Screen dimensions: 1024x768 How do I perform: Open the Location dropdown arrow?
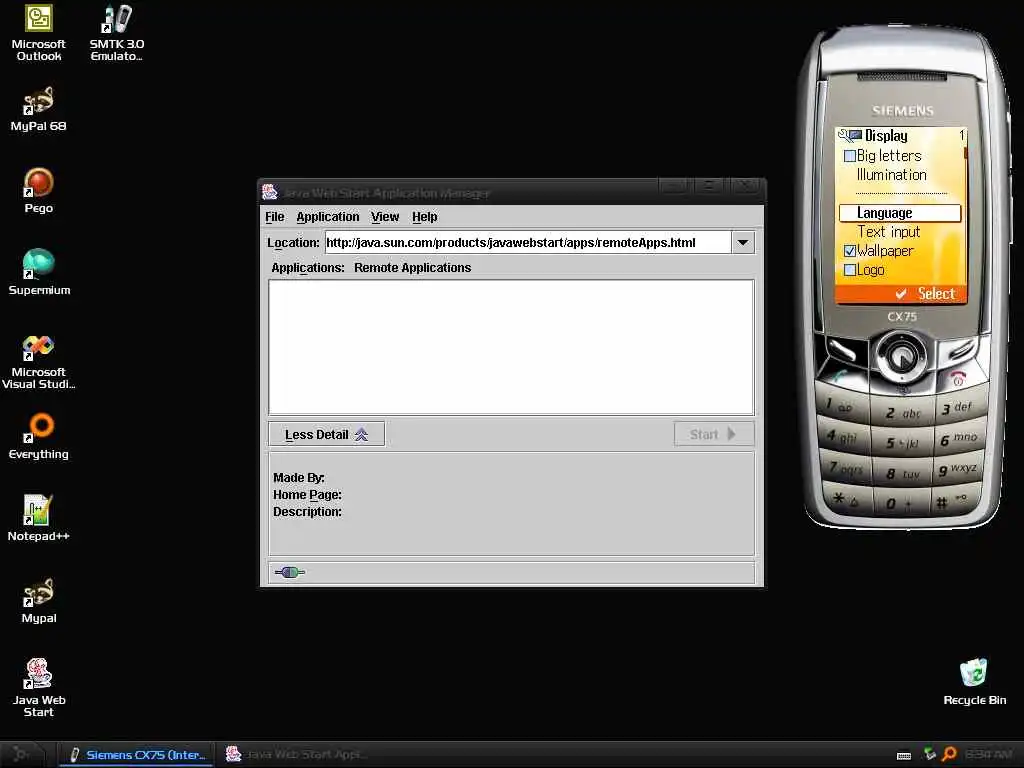[x=743, y=242]
